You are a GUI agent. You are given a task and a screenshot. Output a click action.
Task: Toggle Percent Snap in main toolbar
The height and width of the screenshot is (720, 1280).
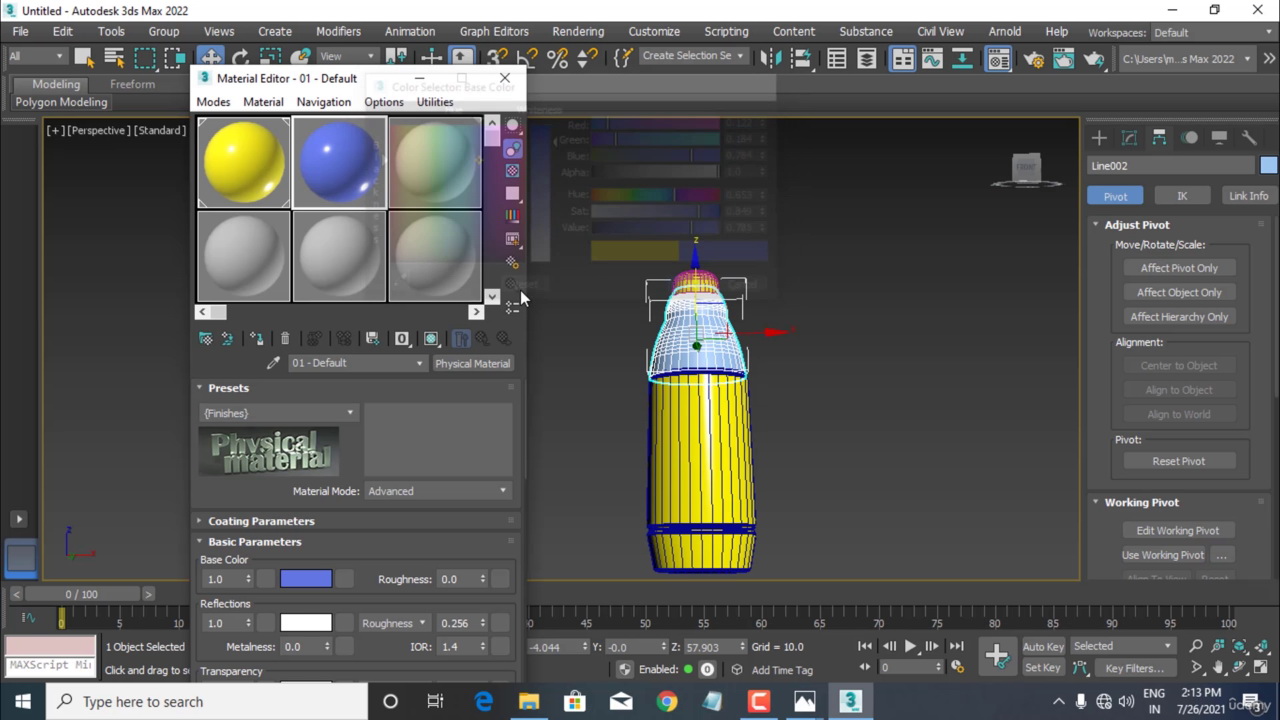(x=557, y=58)
